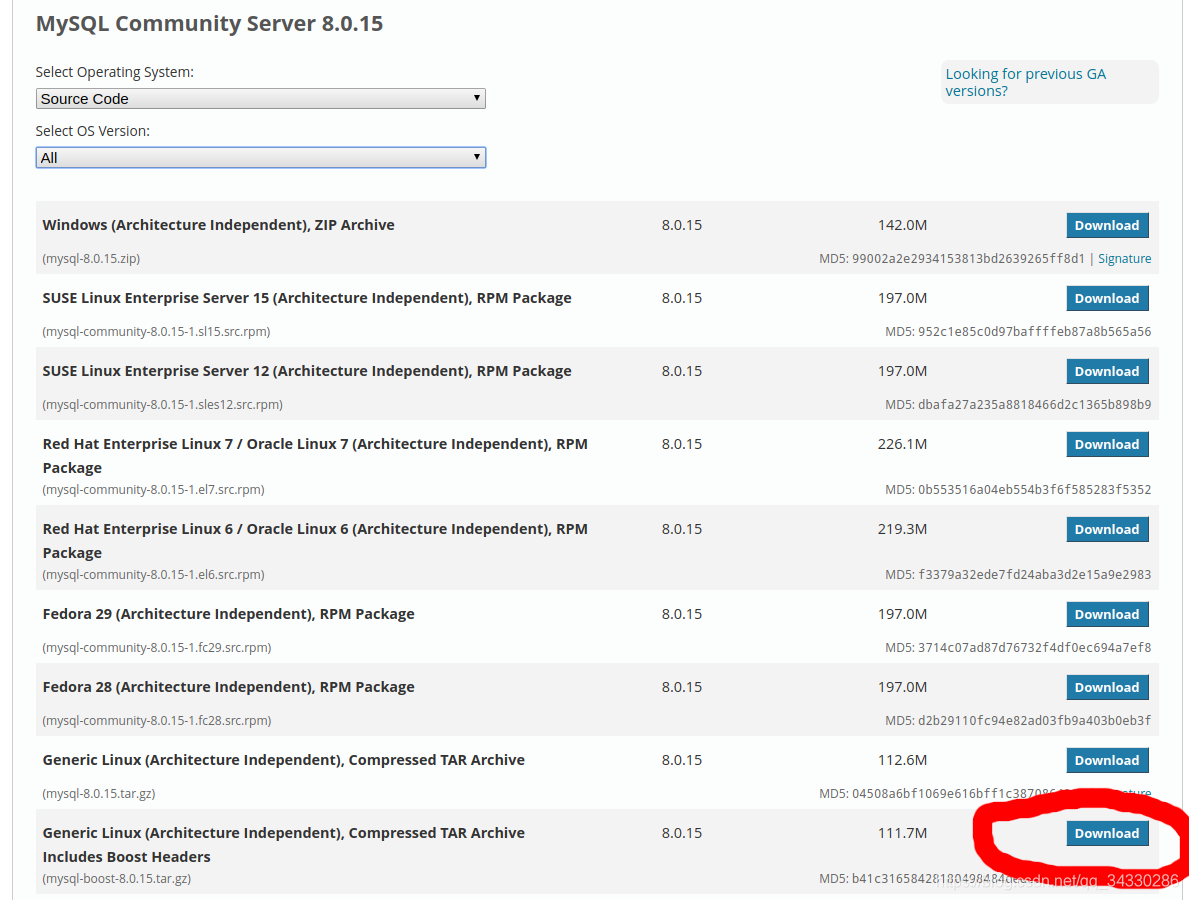Select the Red Hat Enterprise Linux 6 title
The height and width of the screenshot is (900, 1189).
315,541
